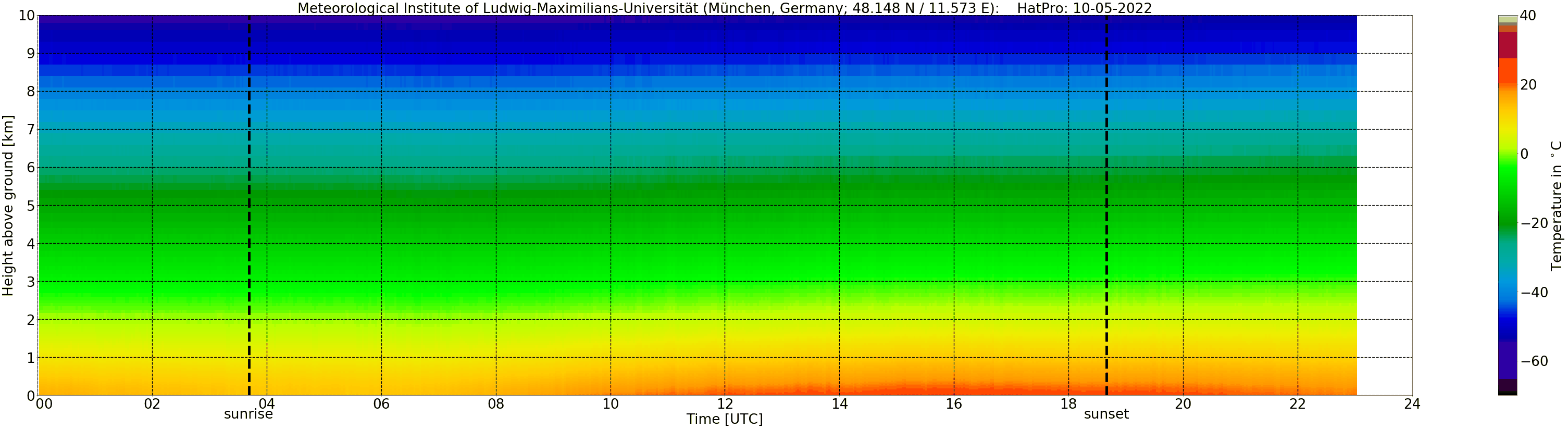This screenshot has width=1568, height=429.
Task: Click the y-axis tick label 3
Action: (30, 282)
